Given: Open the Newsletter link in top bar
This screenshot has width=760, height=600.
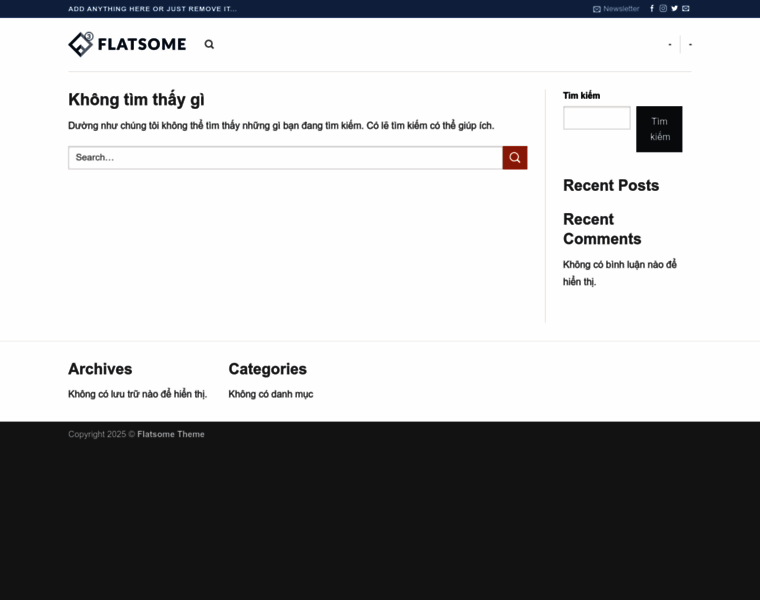Looking at the screenshot, I should [616, 8].
